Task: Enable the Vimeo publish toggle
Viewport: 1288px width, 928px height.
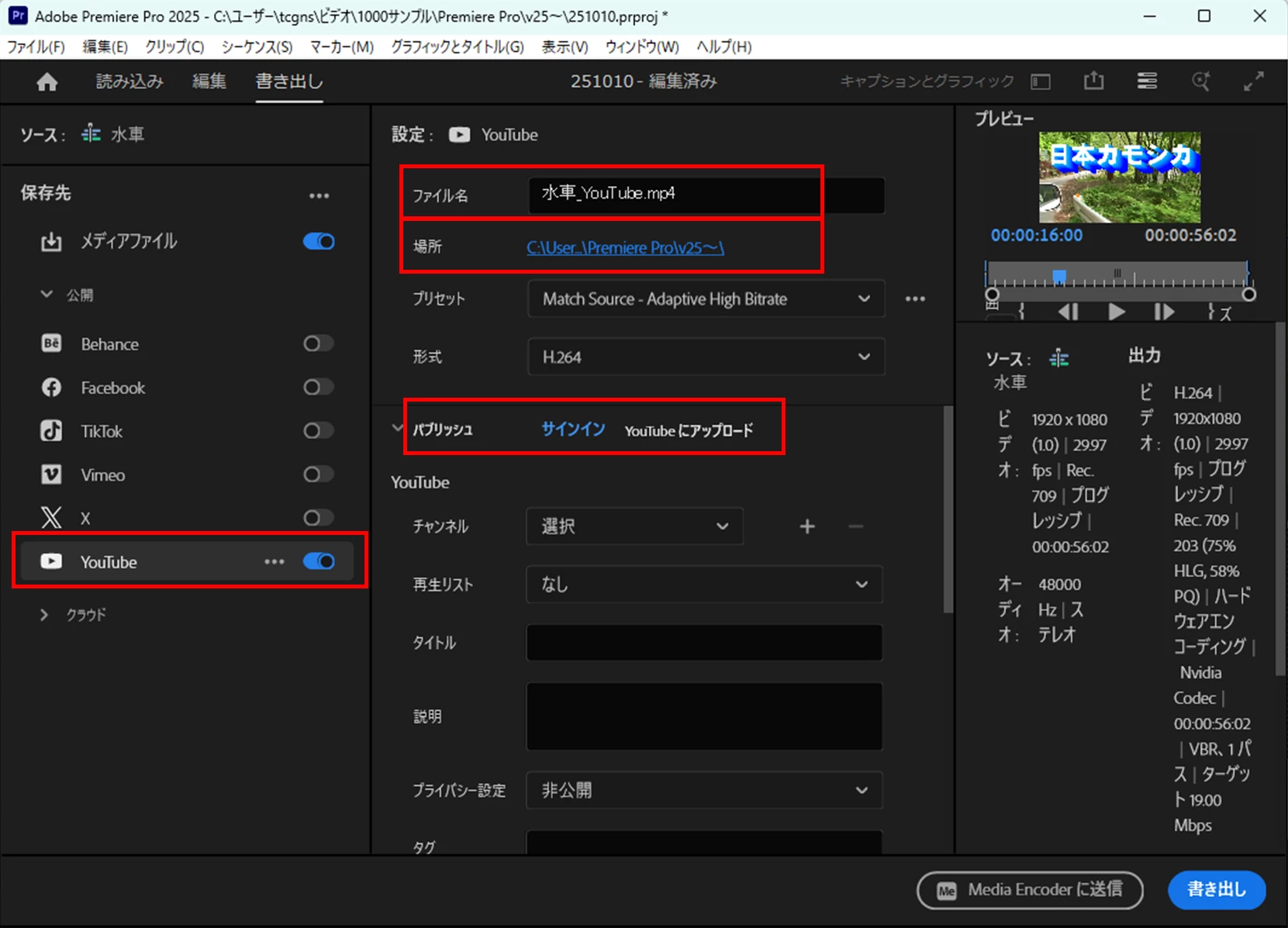Action: tap(319, 474)
